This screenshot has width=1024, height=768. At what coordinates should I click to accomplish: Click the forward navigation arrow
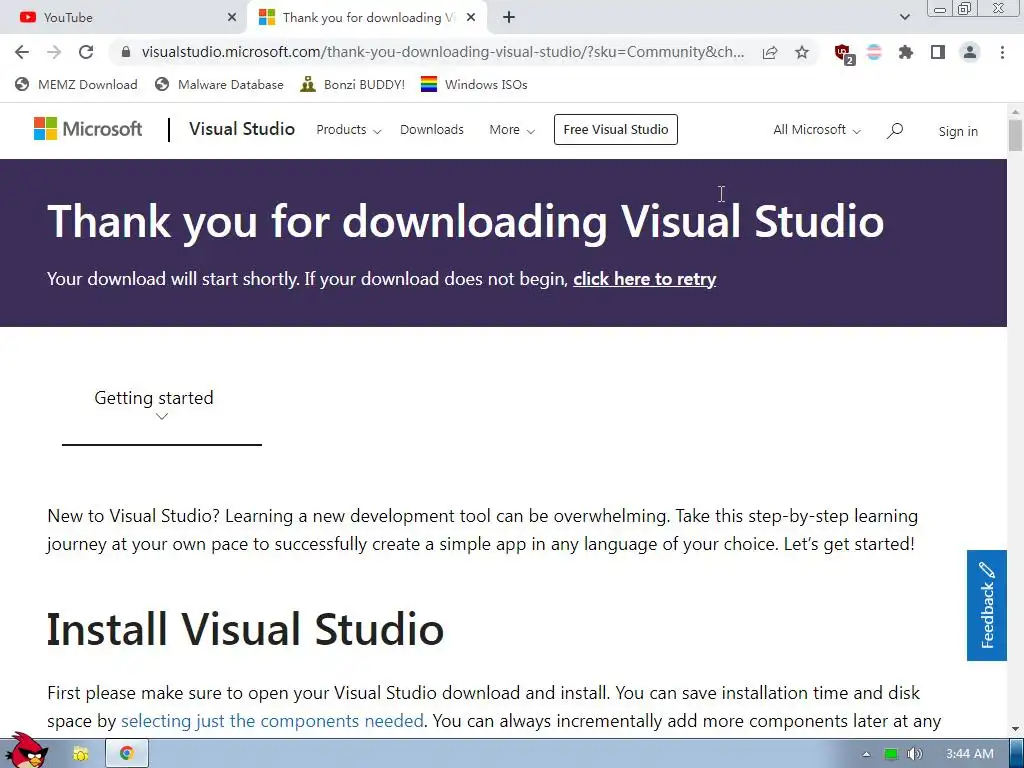(x=54, y=52)
